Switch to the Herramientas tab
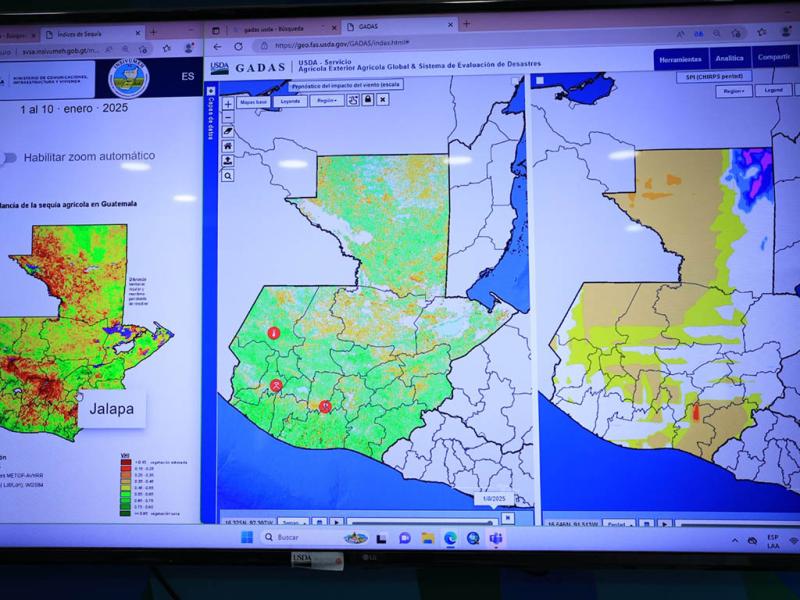This screenshot has height=600, width=800. [x=680, y=59]
